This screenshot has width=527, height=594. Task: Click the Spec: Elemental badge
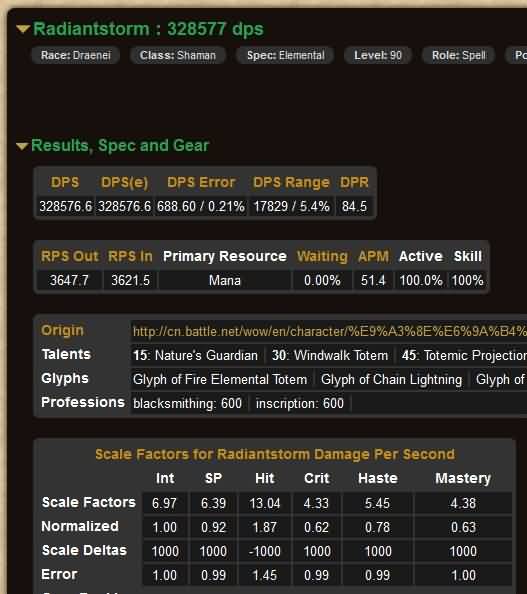pos(285,55)
